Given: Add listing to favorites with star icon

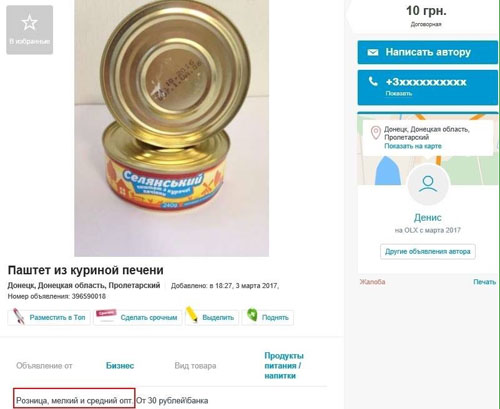Looking at the screenshot, I should pos(29,30).
